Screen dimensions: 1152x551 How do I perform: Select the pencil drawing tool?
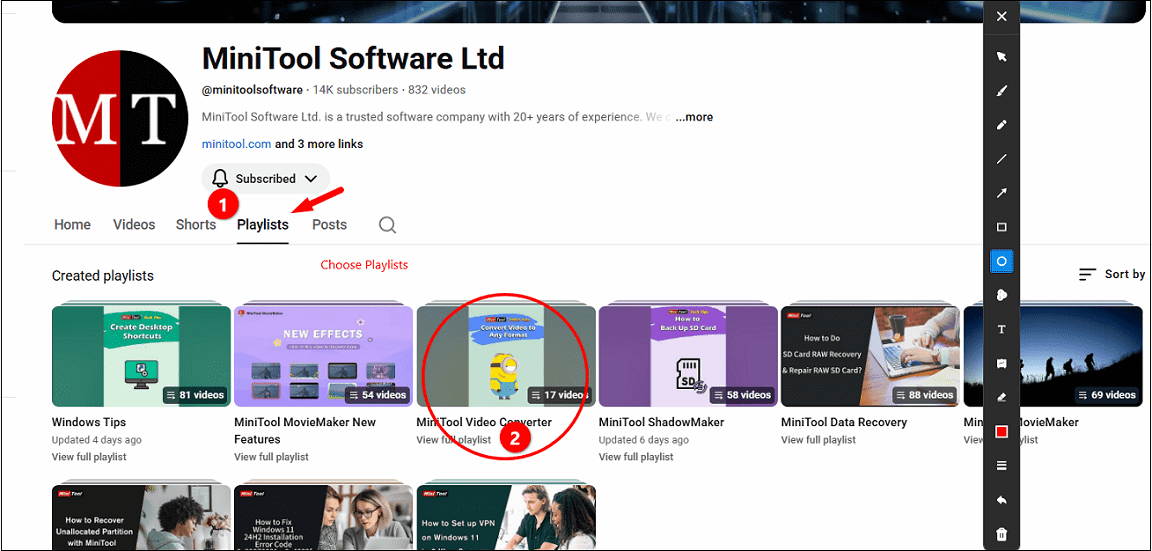(x=1001, y=125)
